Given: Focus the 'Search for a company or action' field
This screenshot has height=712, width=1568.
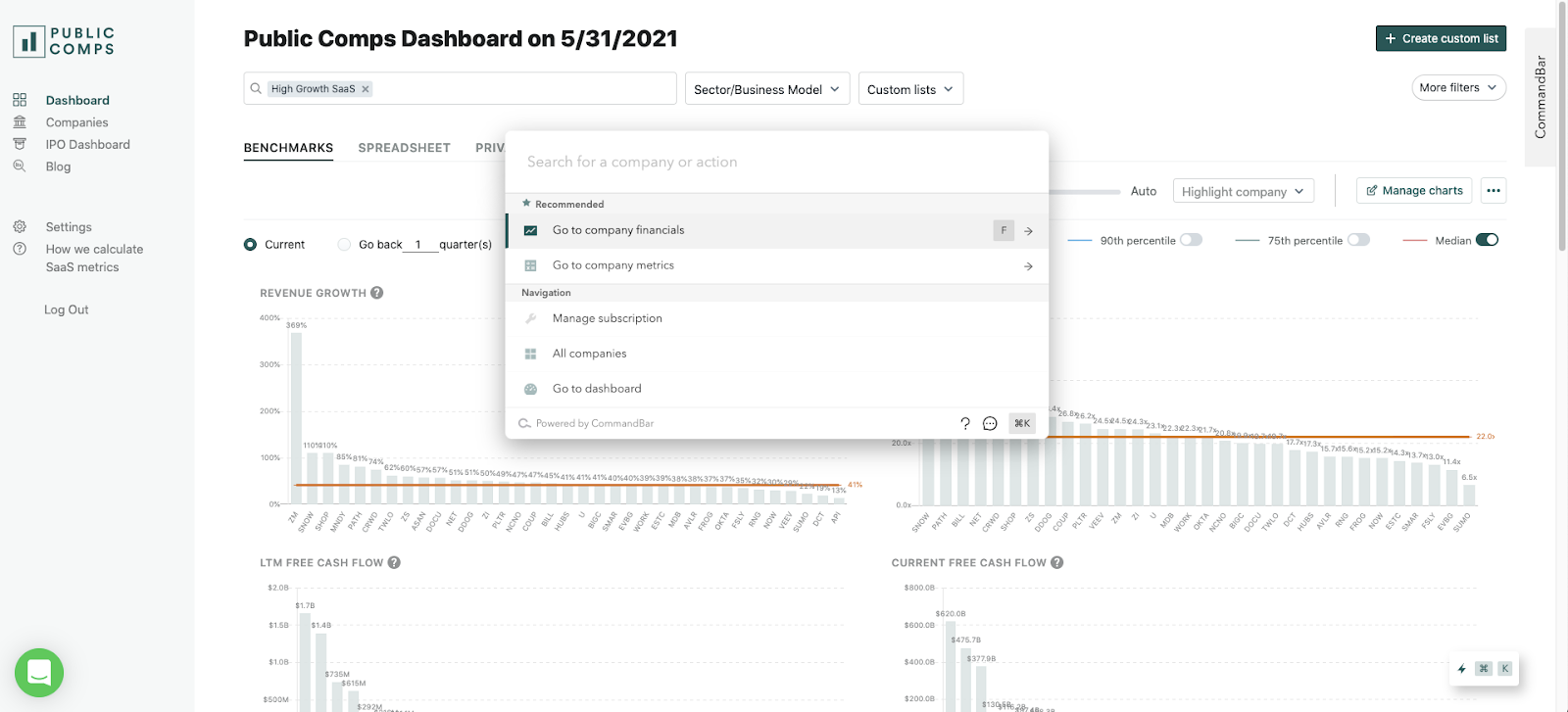Looking at the screenshot, I should (777, 162).
